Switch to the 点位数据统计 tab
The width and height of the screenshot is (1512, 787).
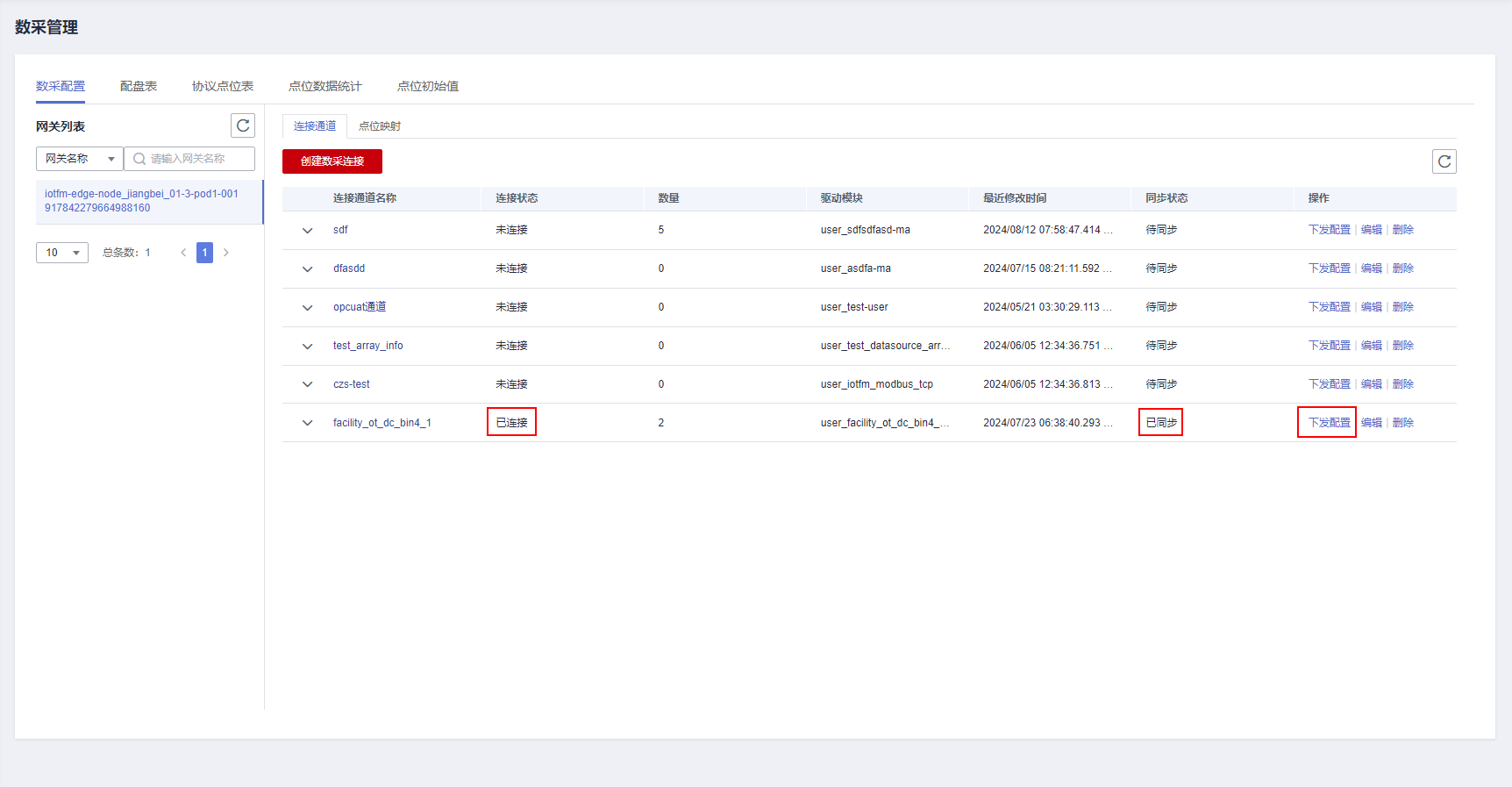click(325, 86)
